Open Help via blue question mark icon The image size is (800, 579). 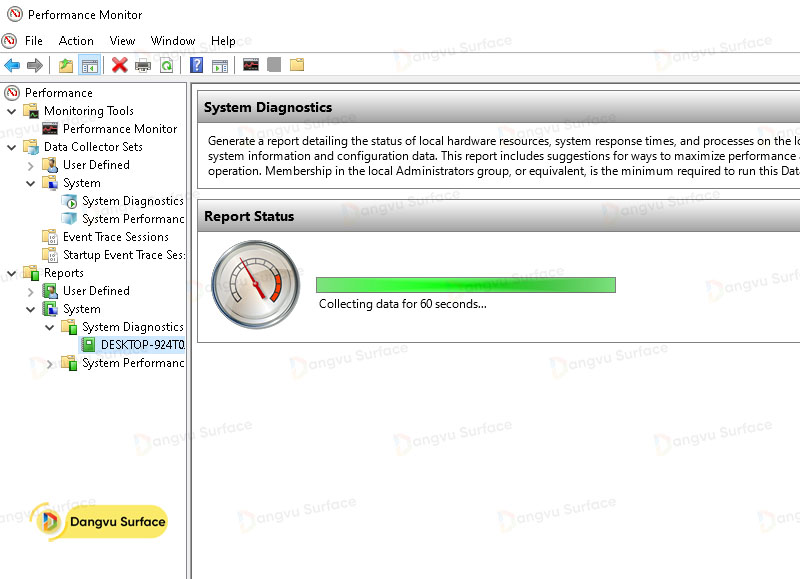coord(196,65)
